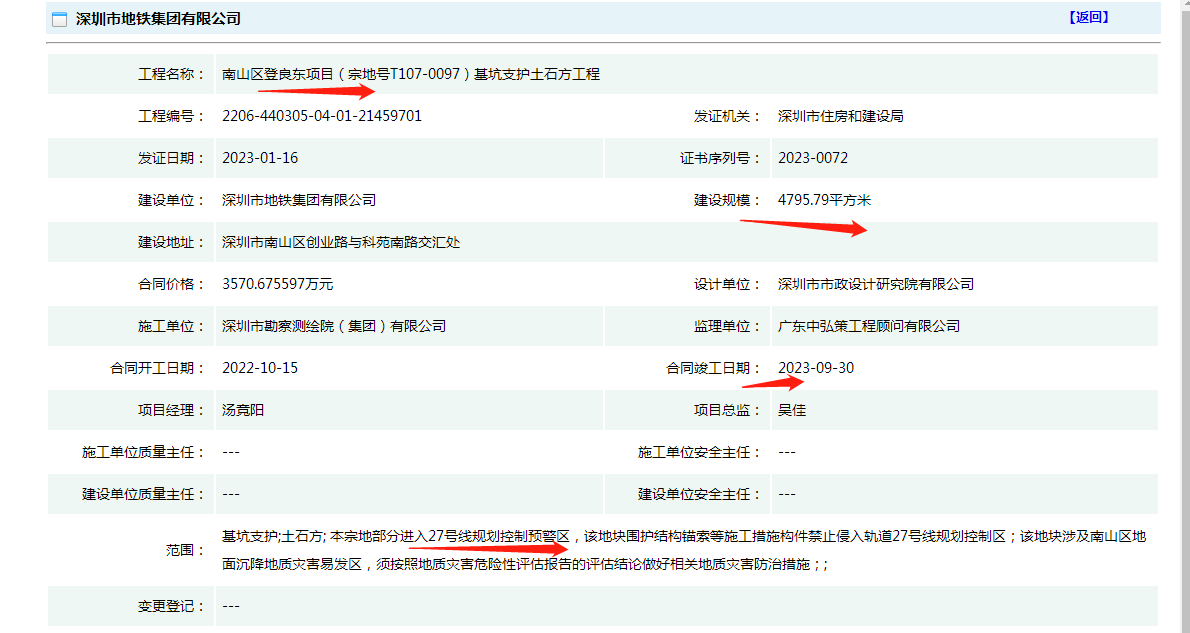The width and height of the screenshot is (1190, 633).
Task: Select the project number 2206-440305-04-01-21459701
Action: [321, 116]
